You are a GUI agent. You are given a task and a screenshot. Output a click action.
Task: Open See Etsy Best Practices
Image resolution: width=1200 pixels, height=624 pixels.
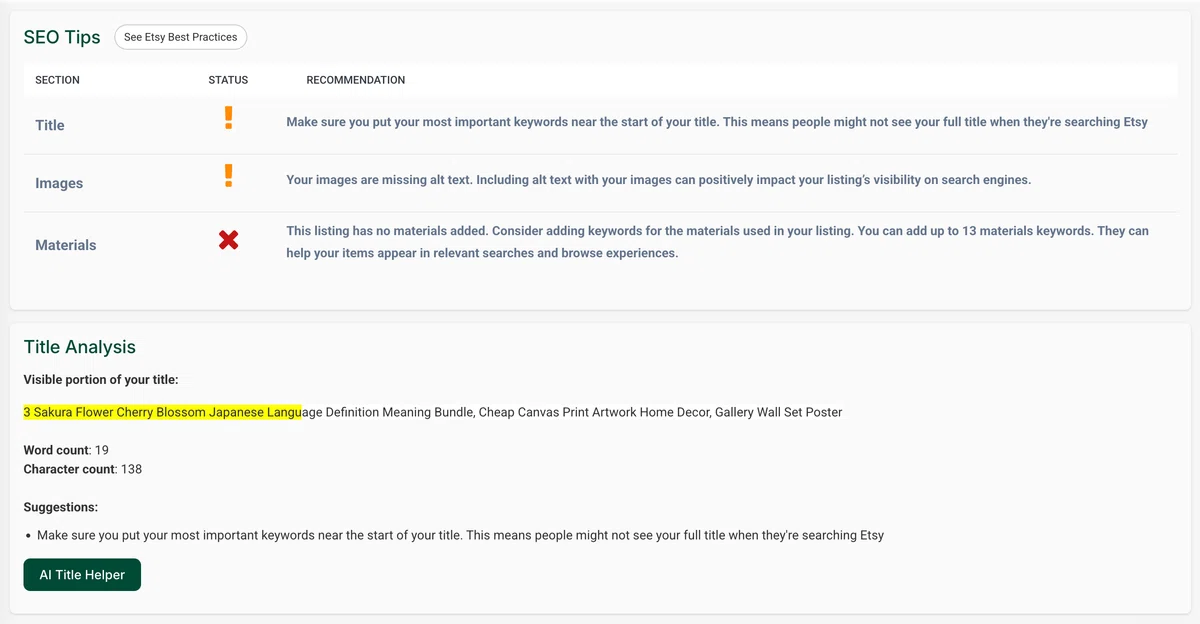[181, 37]
